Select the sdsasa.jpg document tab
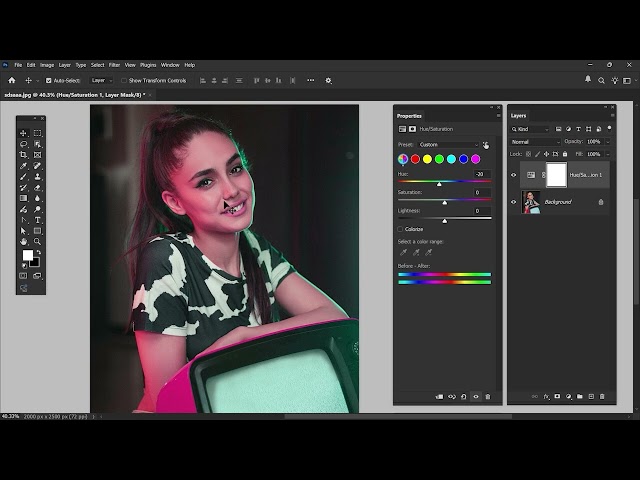This screenshot has width=640, height=480. point(75,95)
